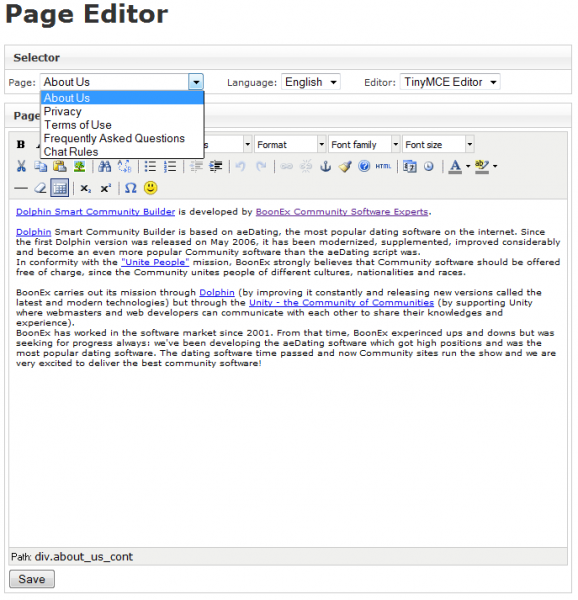Click the Dolphin link before 'Smart Community Builder is based'
This screenshot has height=600, width=578.
point(33,232)
